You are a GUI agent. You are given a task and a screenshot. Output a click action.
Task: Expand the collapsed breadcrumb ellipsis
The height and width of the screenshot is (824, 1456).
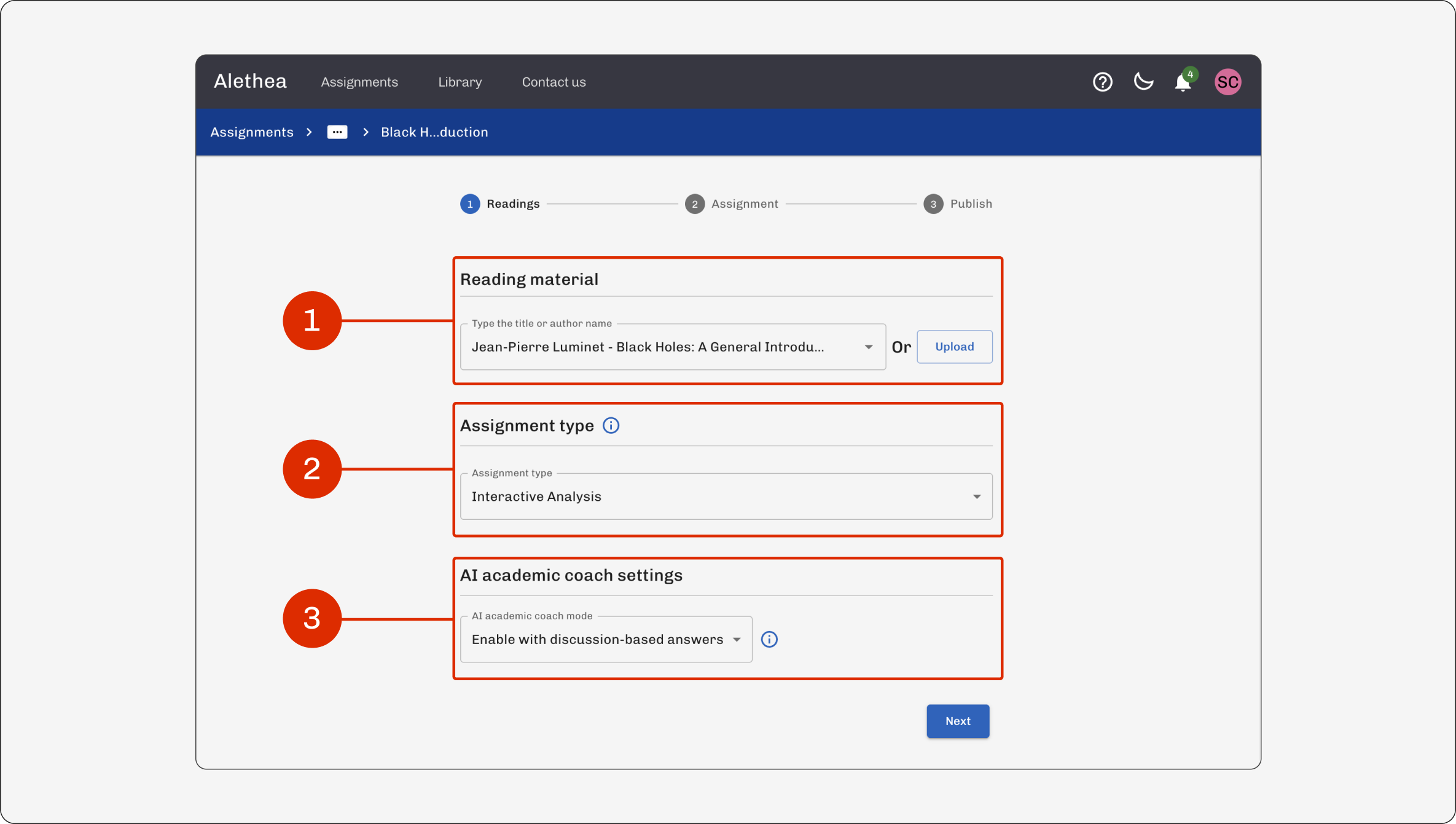[337, 132]
